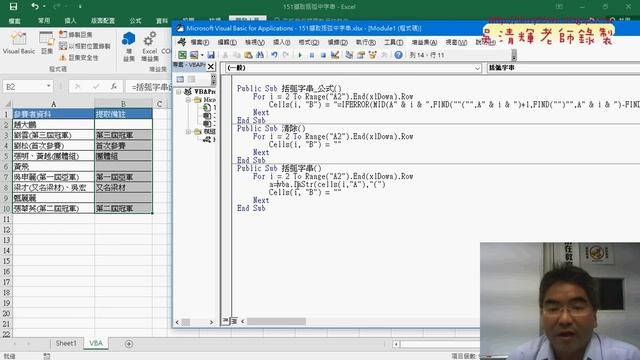
Task: Open Excel File tab (檔案)
Action: pos(15,20)
